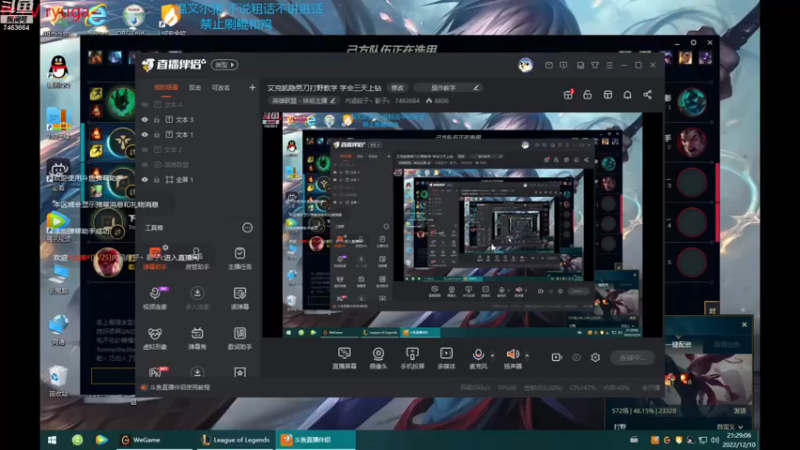Share the live room via share icon
Screen dimensions: 800x450
[647, 95]
